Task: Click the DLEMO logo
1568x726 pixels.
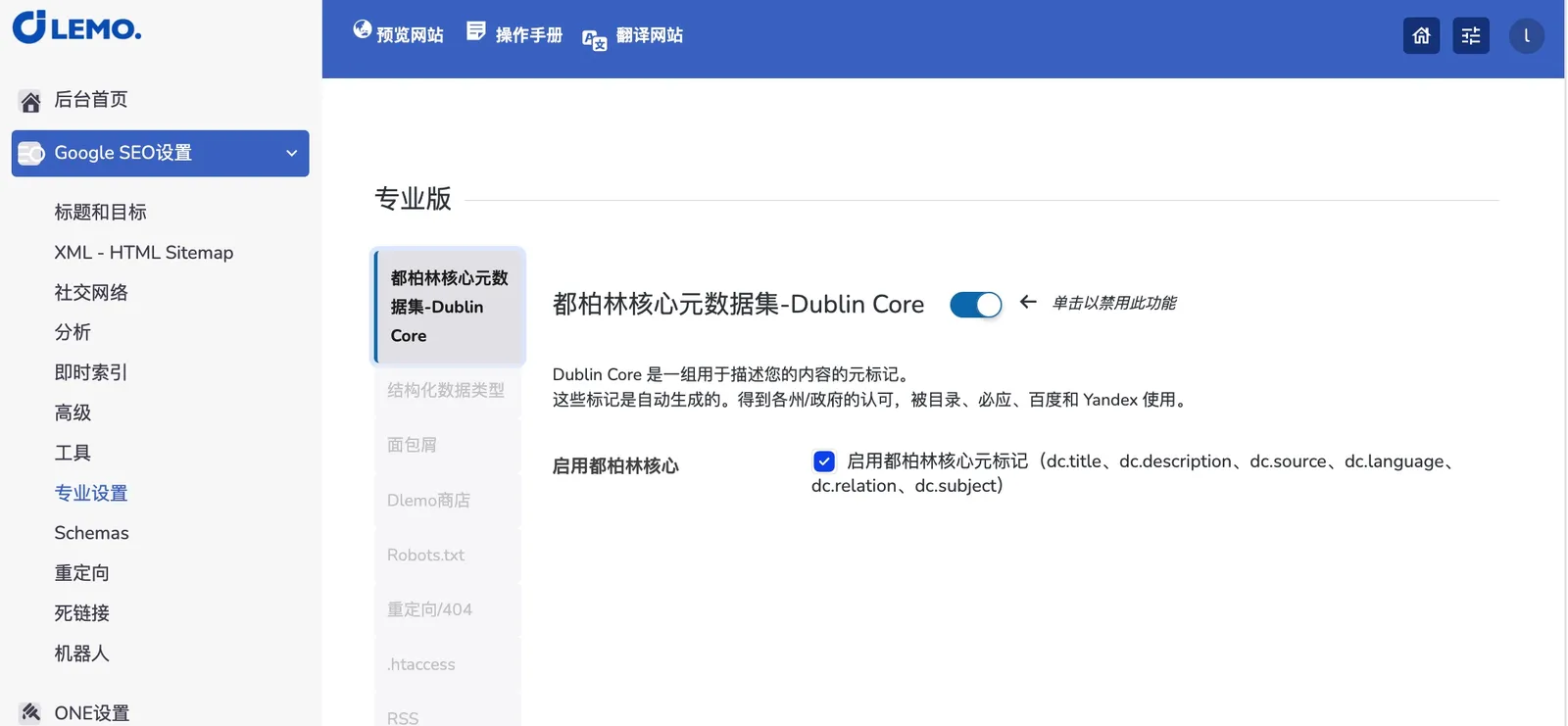Action: coord(76,27)
